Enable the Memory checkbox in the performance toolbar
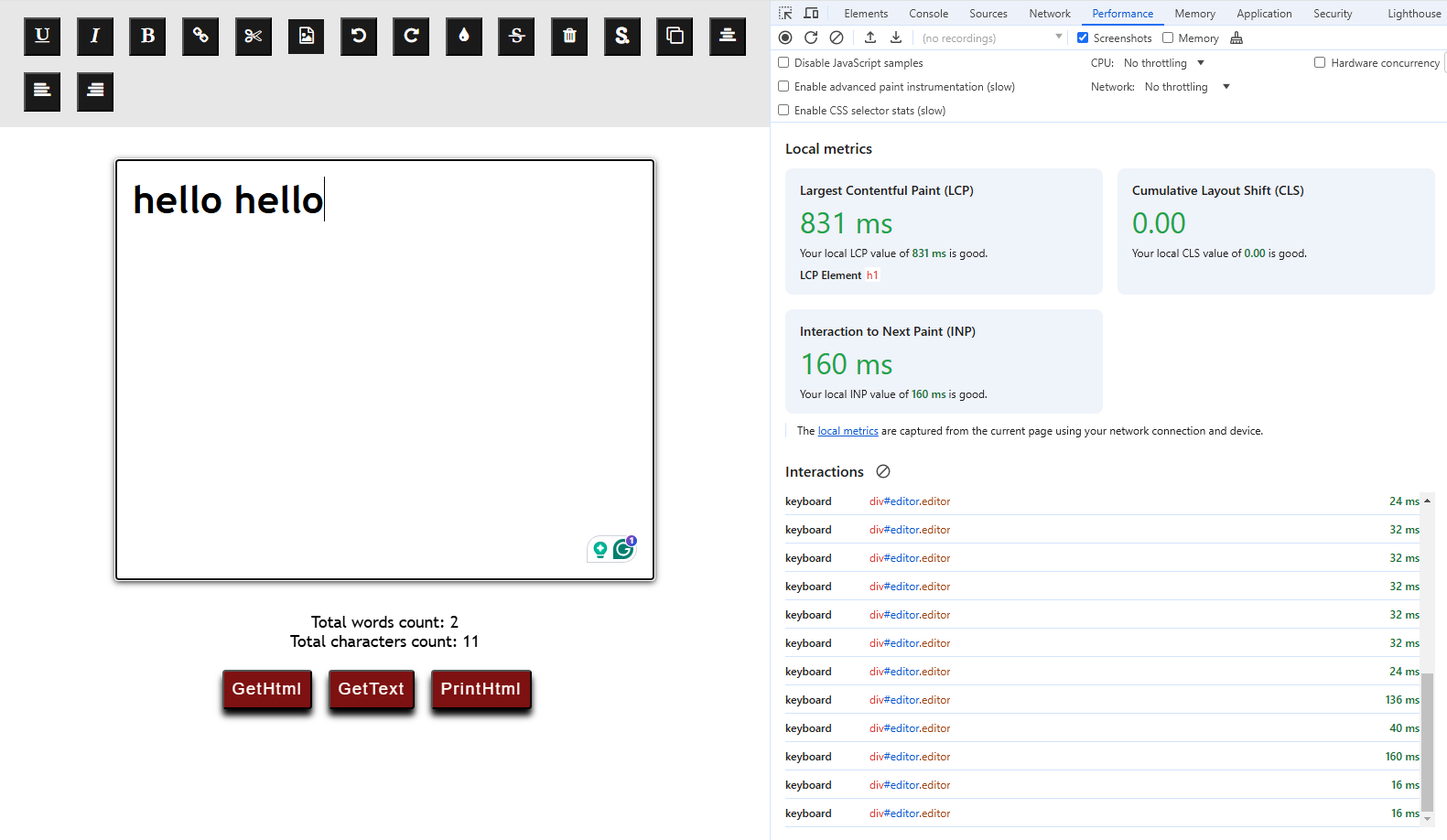Screen dimensions: 1447x840 [x=1168, y=38]
